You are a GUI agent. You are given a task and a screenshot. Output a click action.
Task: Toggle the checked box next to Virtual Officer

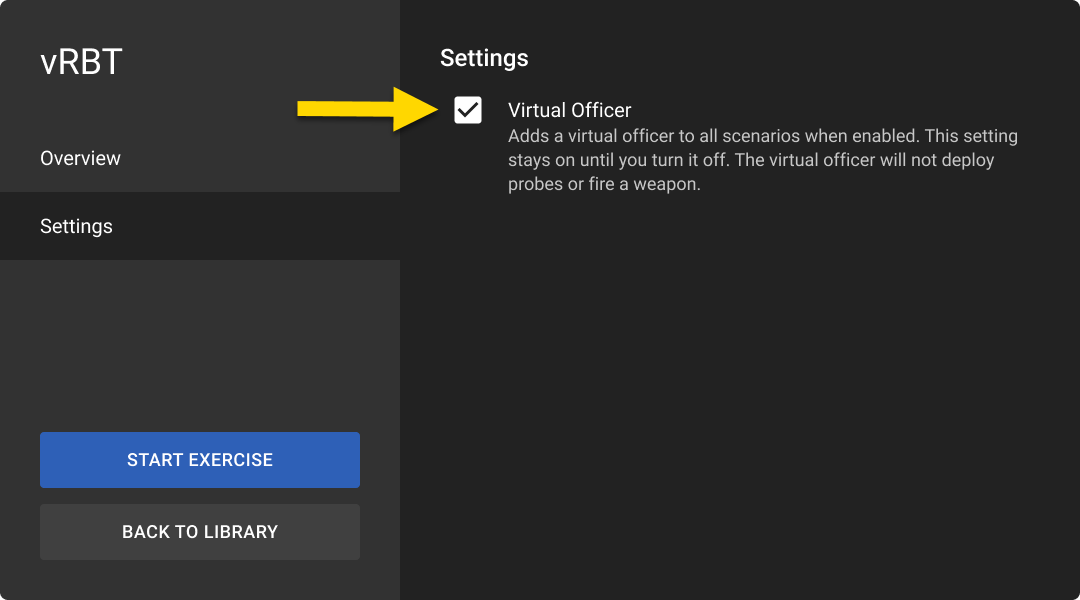(468, 110)
